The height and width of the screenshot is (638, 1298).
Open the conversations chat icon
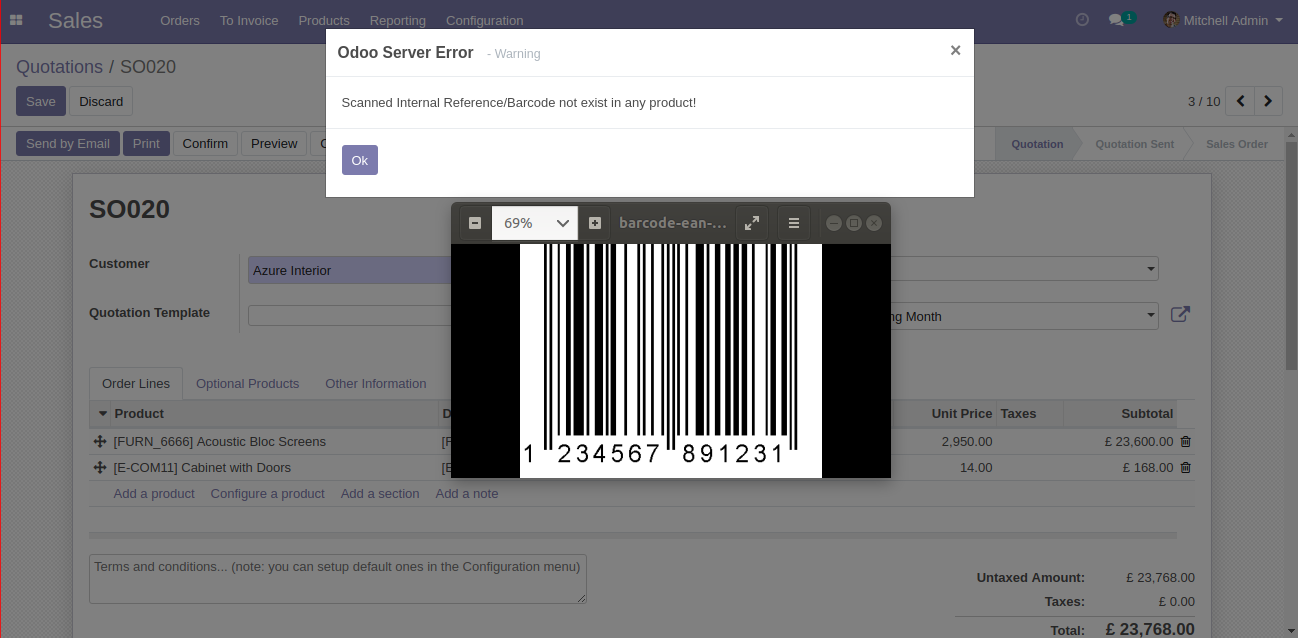(x=1117, y=20)
